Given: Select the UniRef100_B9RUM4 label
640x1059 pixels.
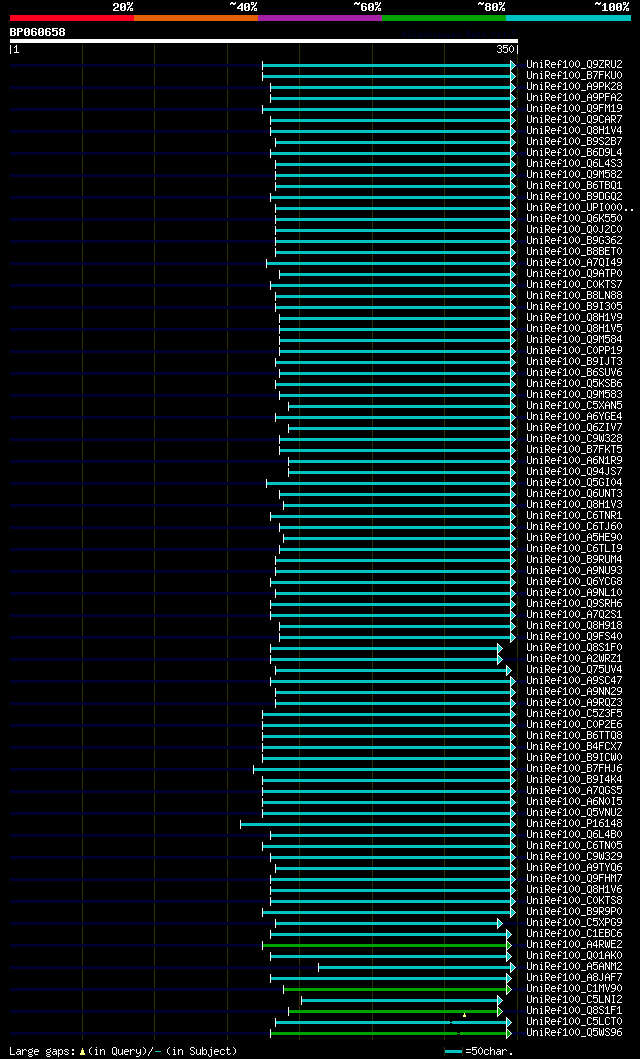Looking at the screenshot, I should tap(575, 560).
